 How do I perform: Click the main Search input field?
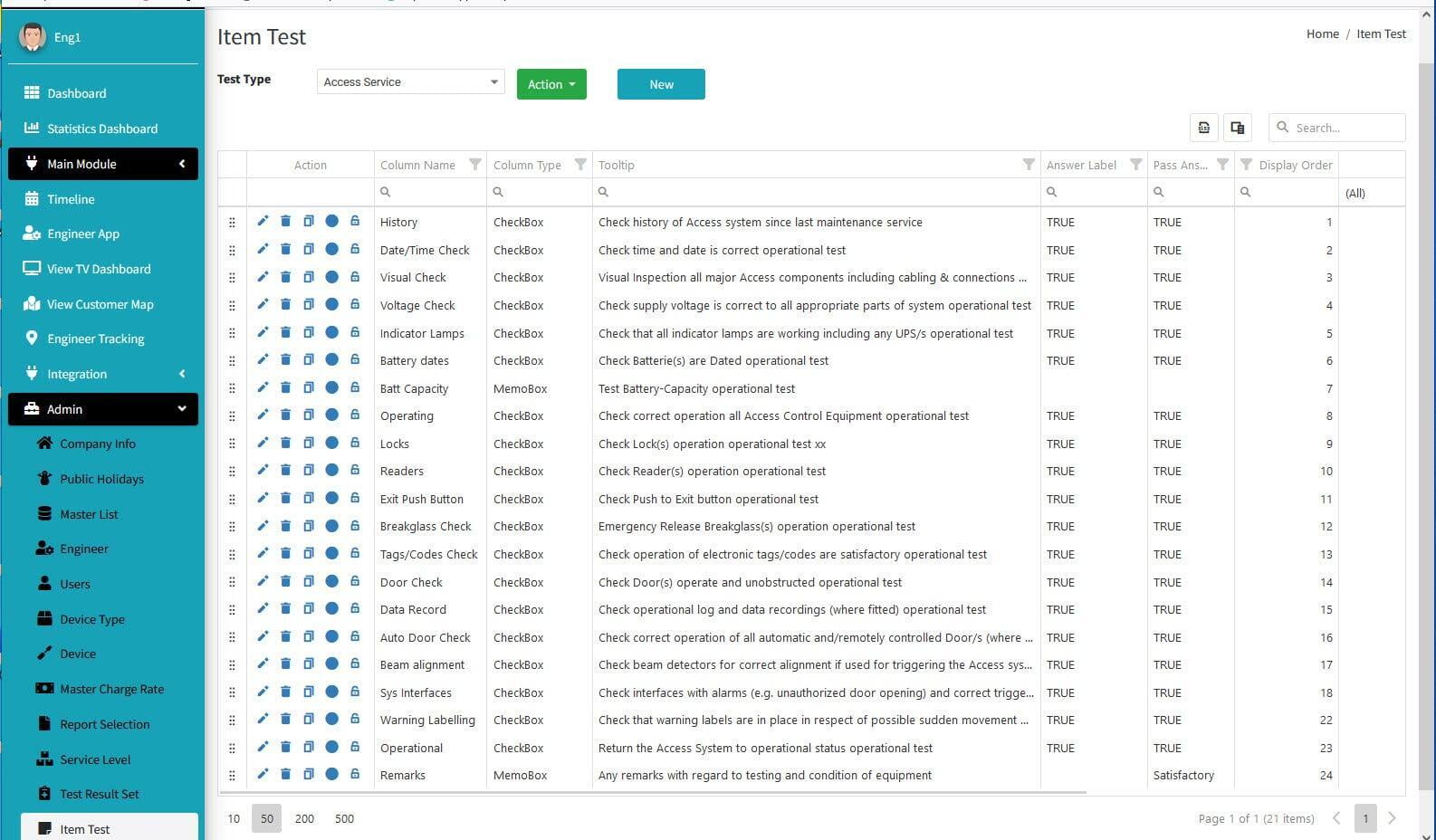(x=1345, y=128)
